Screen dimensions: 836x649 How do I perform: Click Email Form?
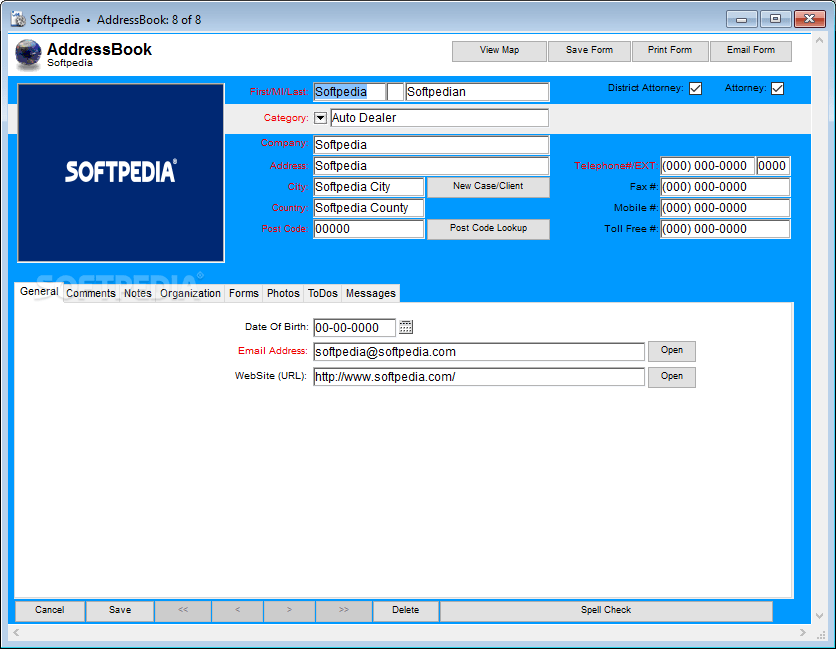[x=751, y=50]
